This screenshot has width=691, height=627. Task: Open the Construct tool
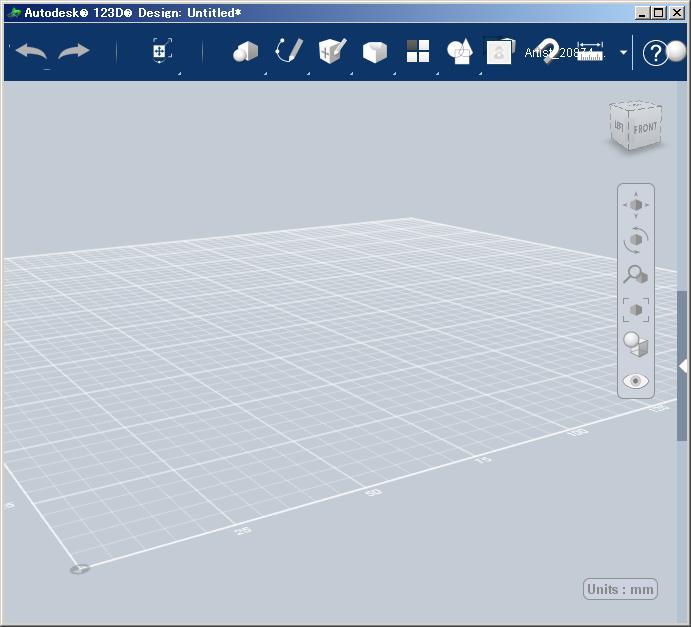tap(332, 51)
